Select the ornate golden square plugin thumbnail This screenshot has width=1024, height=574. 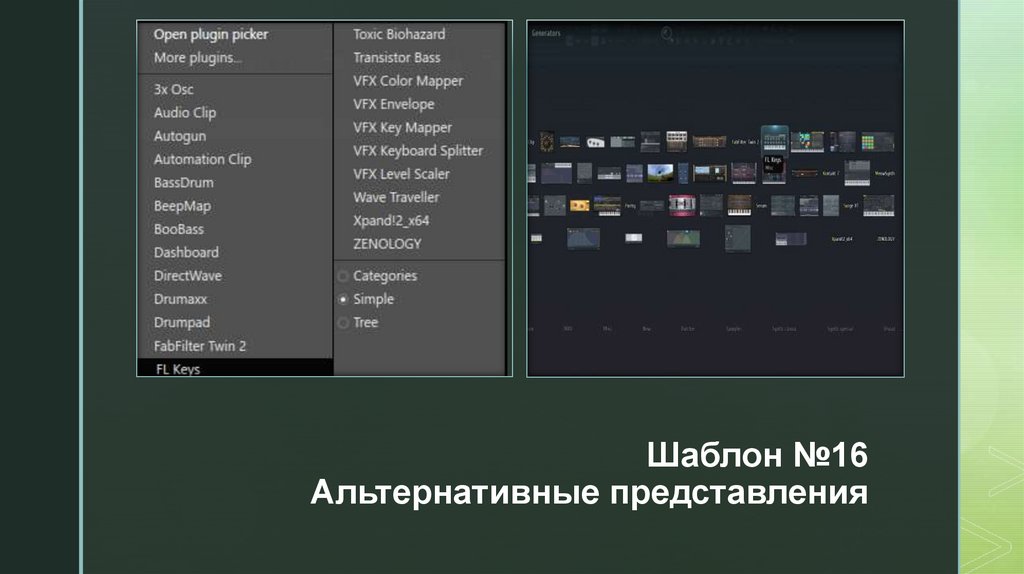[x=547, y=141]
